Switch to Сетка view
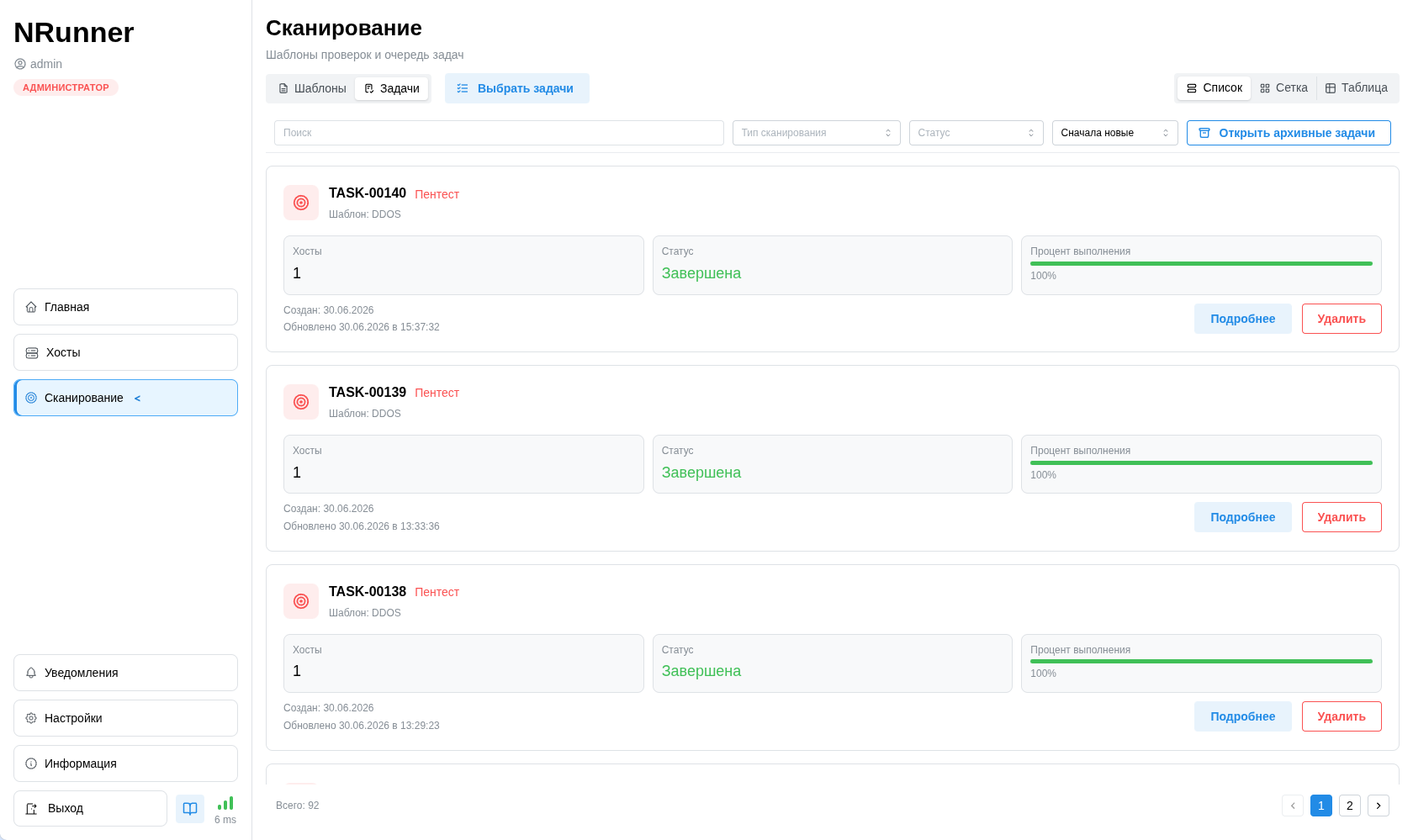The width and height of the screenshot is (1413, 840). (1283, 88)
